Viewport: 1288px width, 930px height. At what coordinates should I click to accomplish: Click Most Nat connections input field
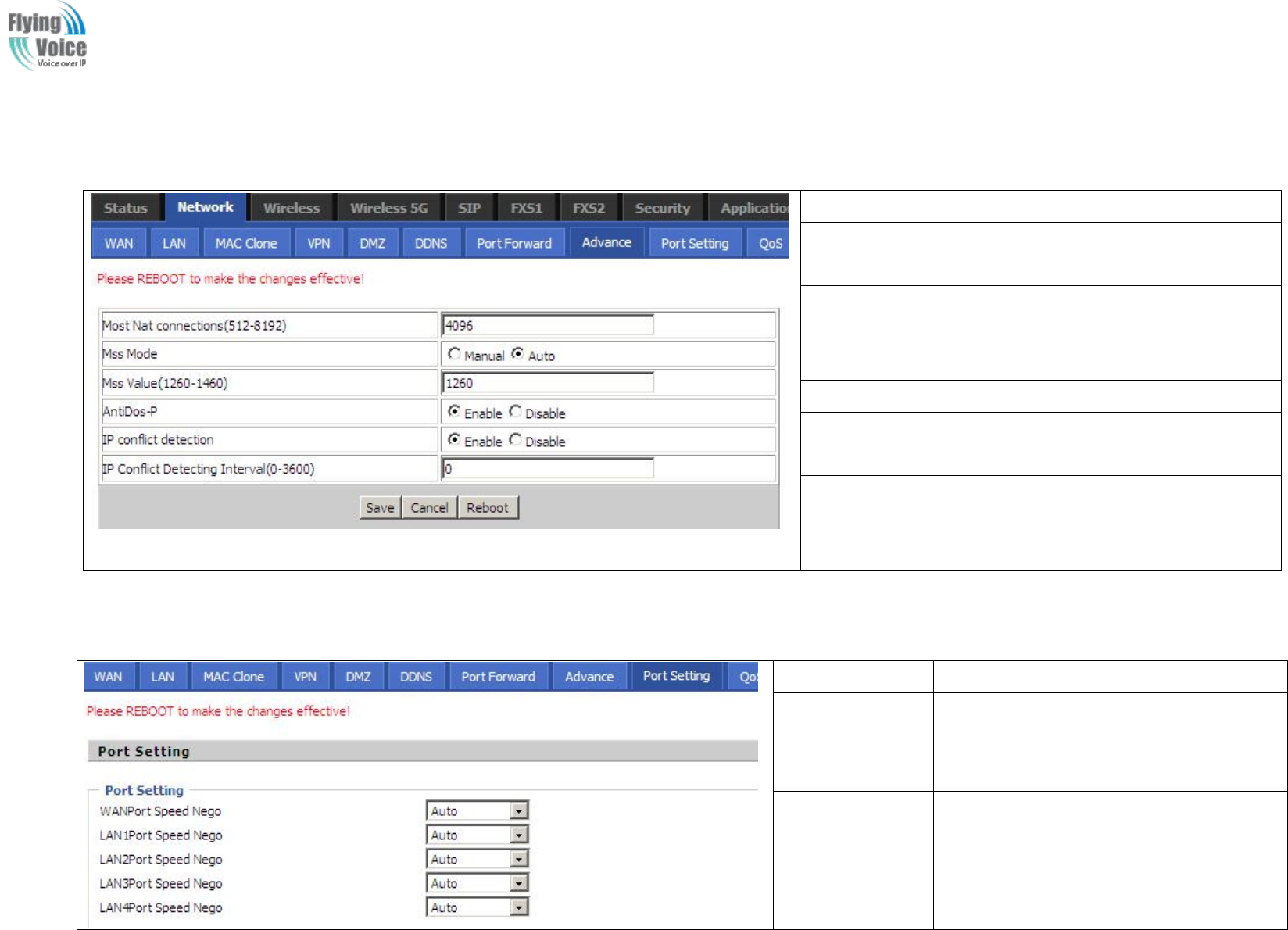coord(548,325)
